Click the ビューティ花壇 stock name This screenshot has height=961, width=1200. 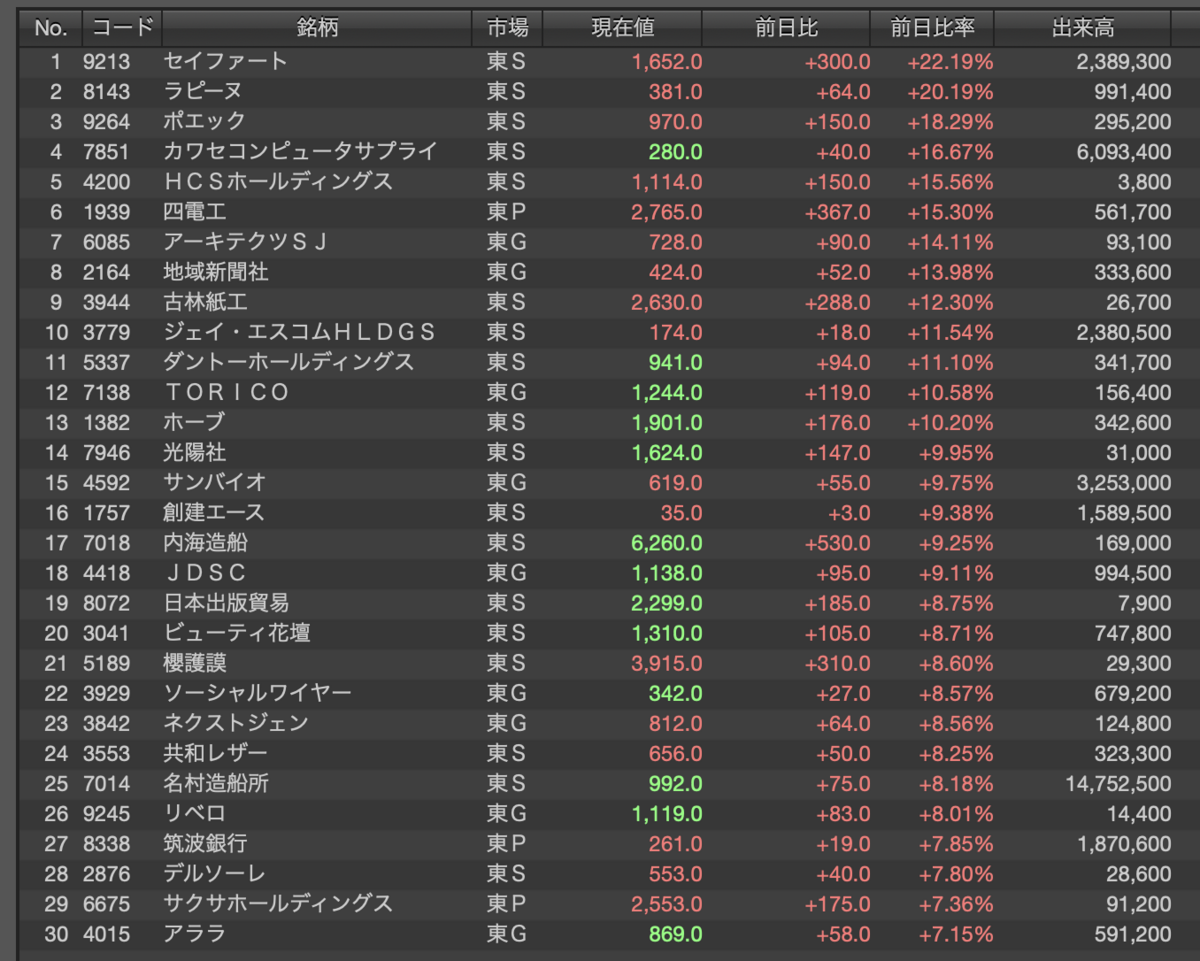tap(237, 633)
